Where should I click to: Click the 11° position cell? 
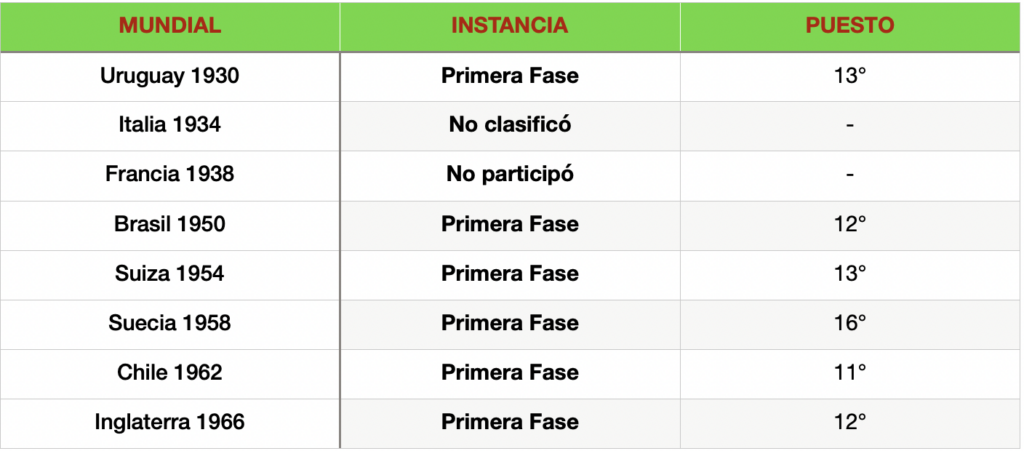point(849,373)
